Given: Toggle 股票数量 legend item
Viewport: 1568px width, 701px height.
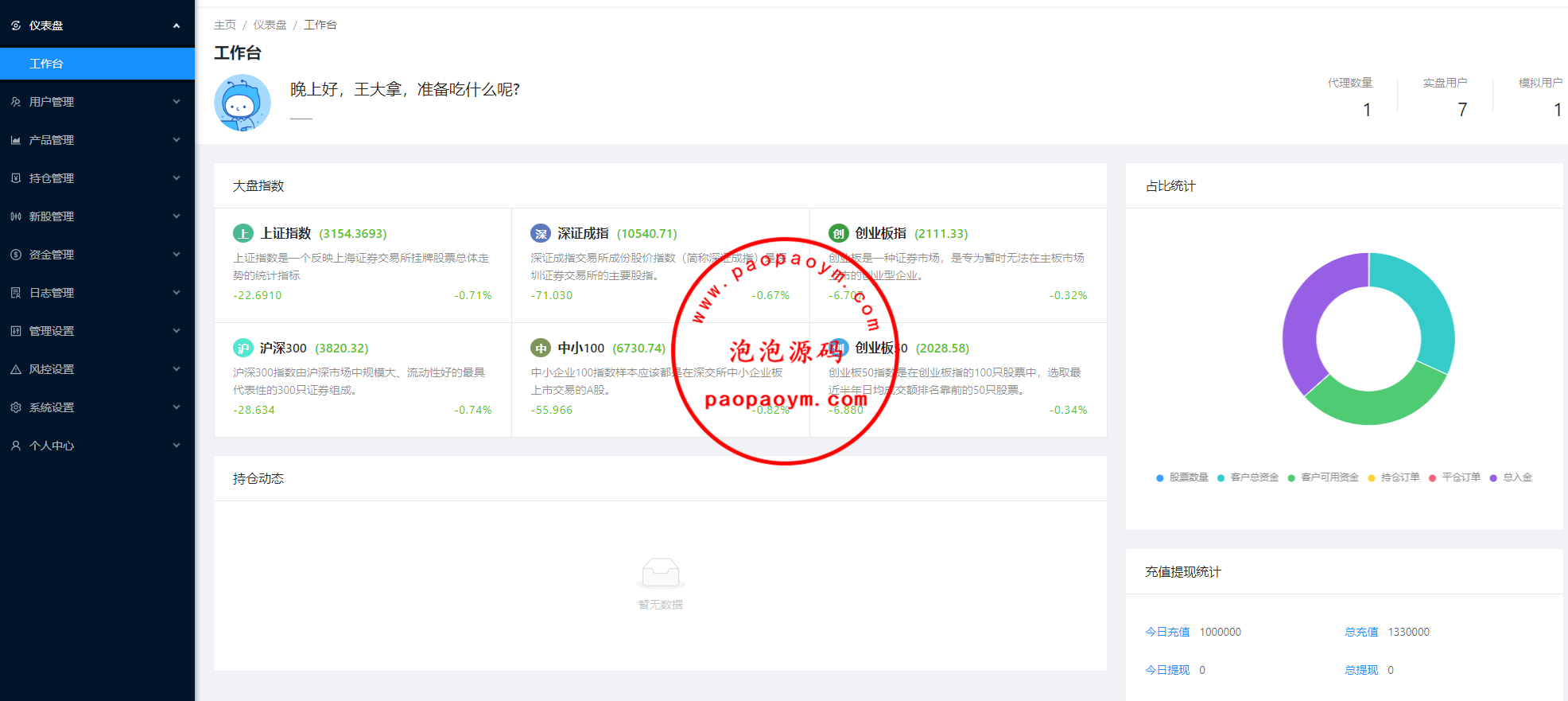Looking at the screenshot, I should pyautogui.click(x=1182, y=477).
